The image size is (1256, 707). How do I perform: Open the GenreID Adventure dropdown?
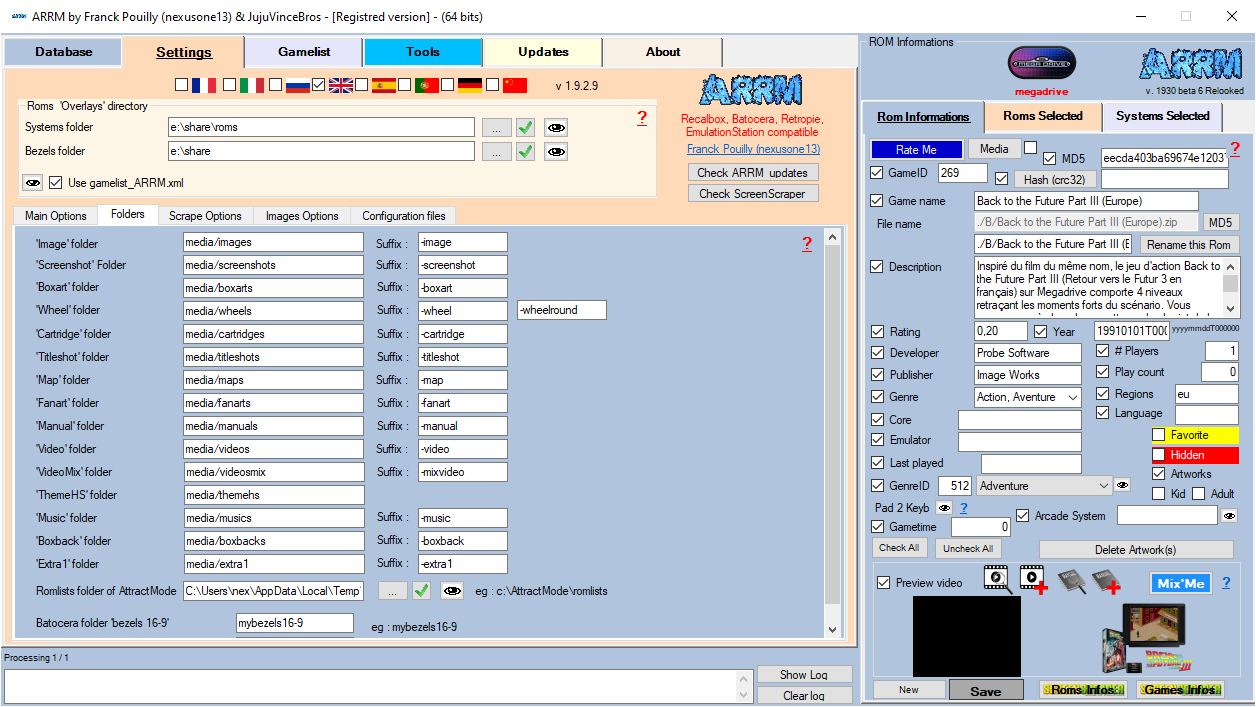tap(1103, 486)
